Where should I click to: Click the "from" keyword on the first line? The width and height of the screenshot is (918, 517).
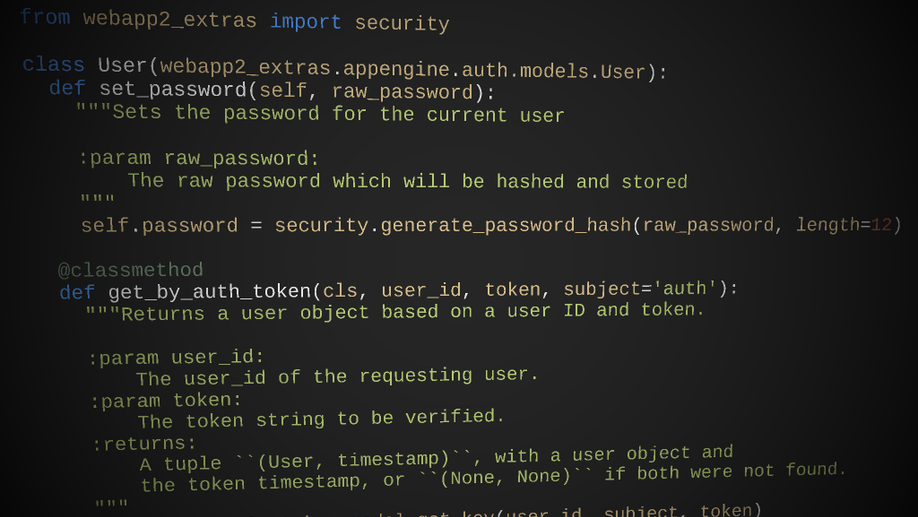[x=44, y=17]
